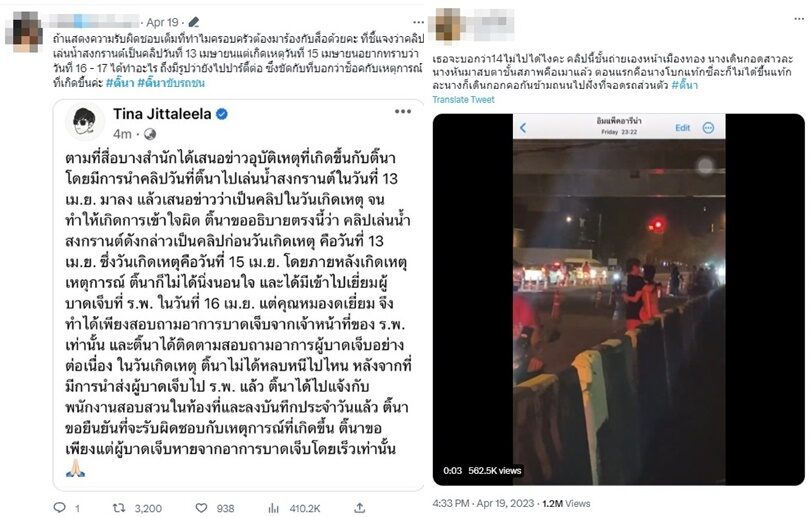Play the embedded night street video
This screenshot has height=517, width=812.
[619, 299]
